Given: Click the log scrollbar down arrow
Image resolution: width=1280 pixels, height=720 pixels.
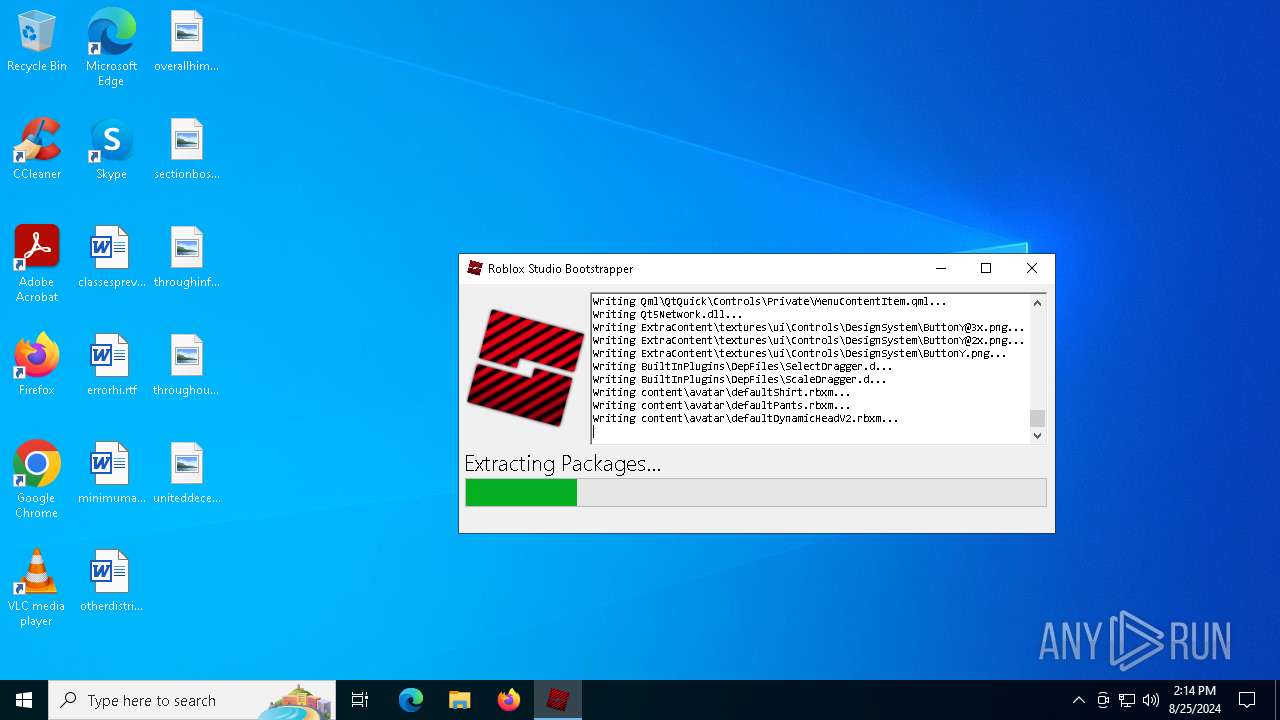Looking at the screenshot, I should (x=1037, y=435).
